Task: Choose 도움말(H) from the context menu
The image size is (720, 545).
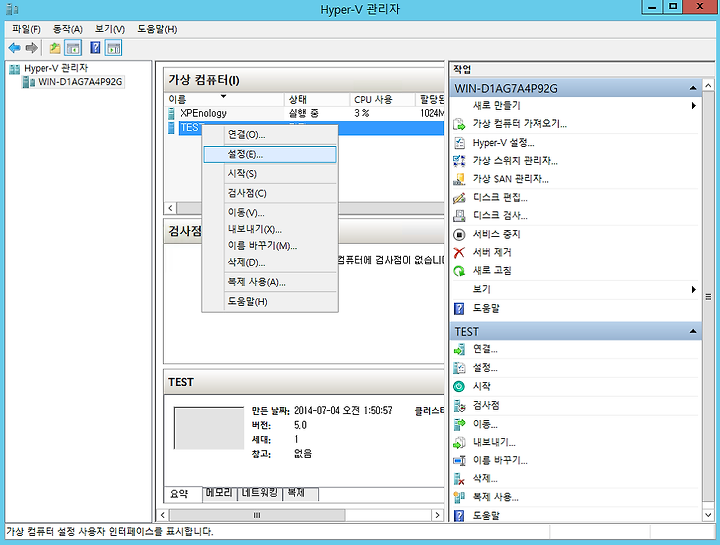Action: [270, 302]
